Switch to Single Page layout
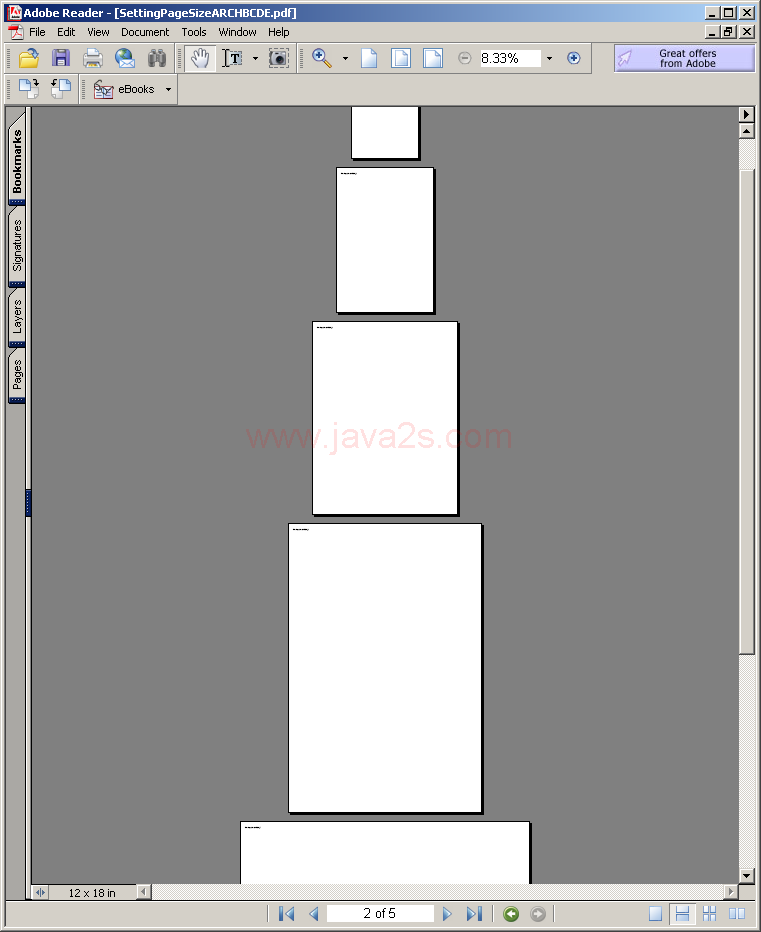This screenshot has height=932, width=761. click(x=655, y=914)
